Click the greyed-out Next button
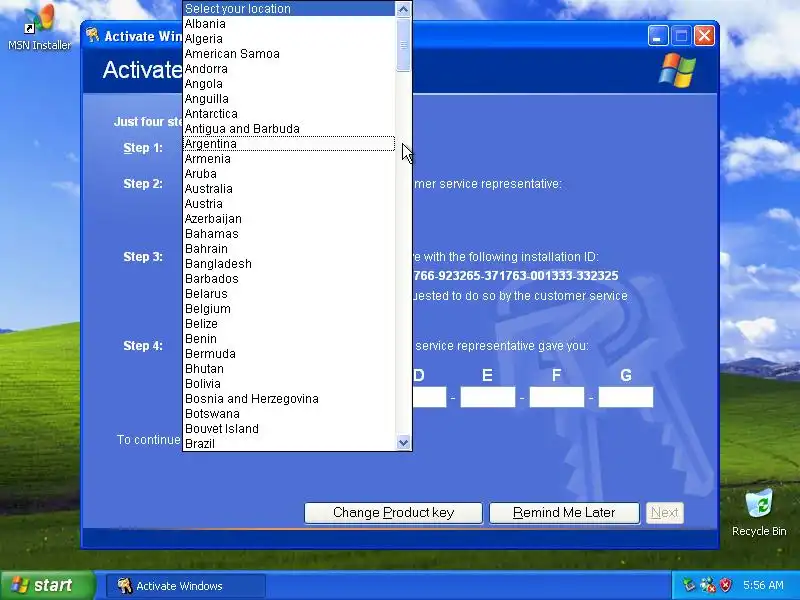Screen dimensions: 800x600 pyautogui.click(x=665, y=513)
